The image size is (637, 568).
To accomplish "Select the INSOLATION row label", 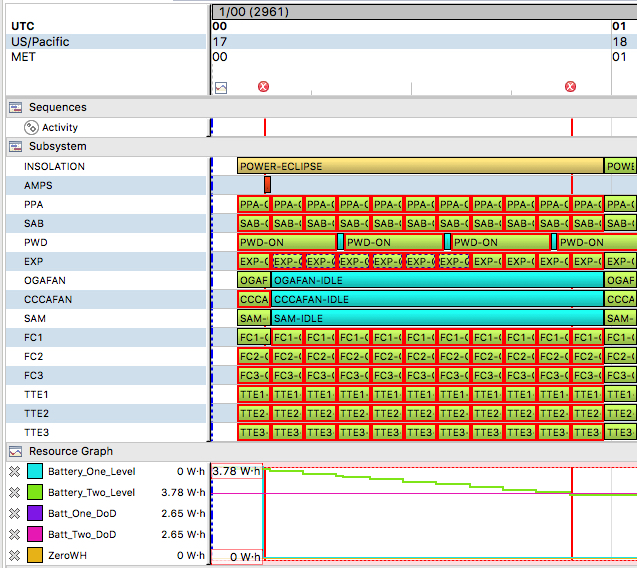I will point(55,166).
